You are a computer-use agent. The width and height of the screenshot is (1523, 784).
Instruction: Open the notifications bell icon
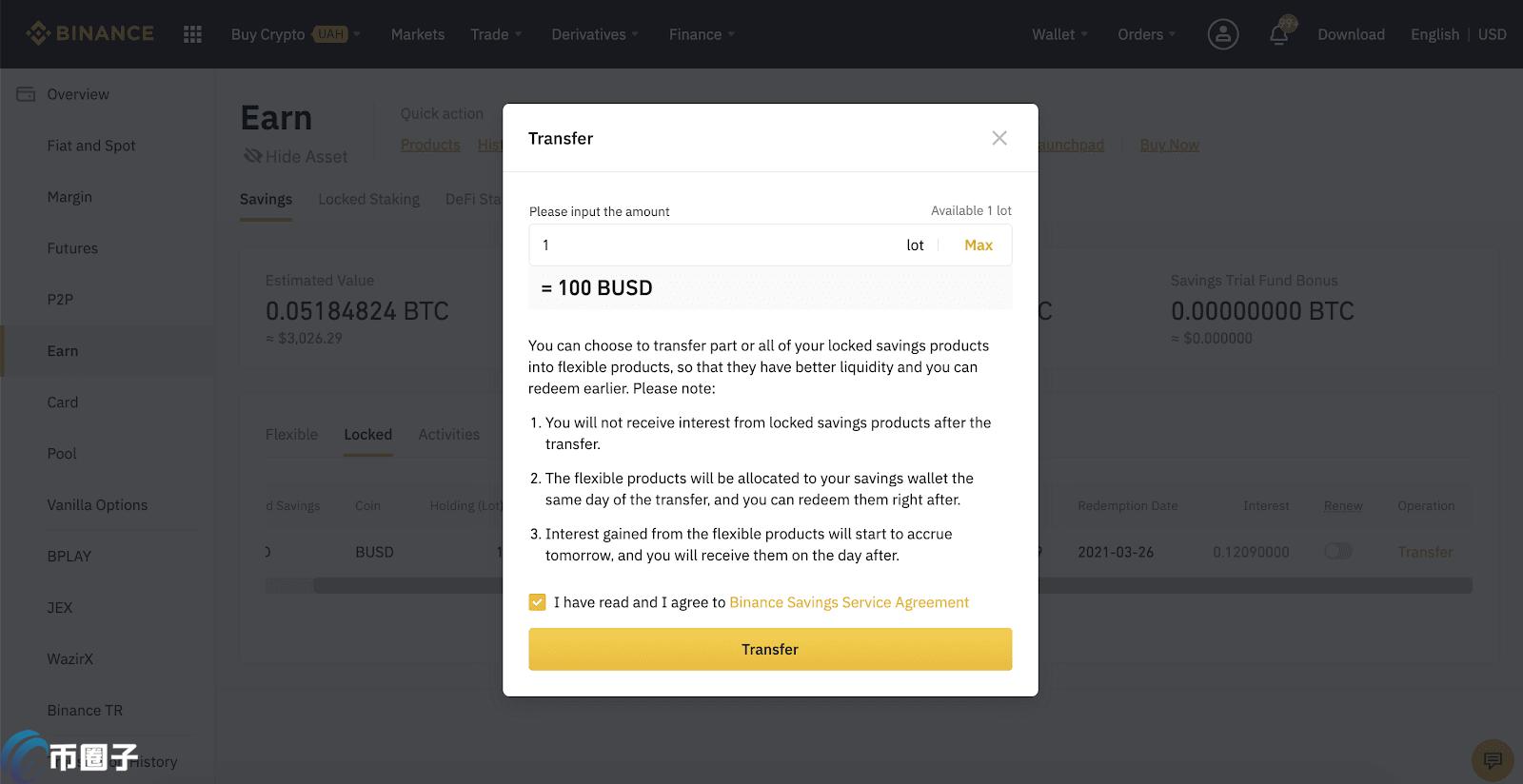point(1279,35)
